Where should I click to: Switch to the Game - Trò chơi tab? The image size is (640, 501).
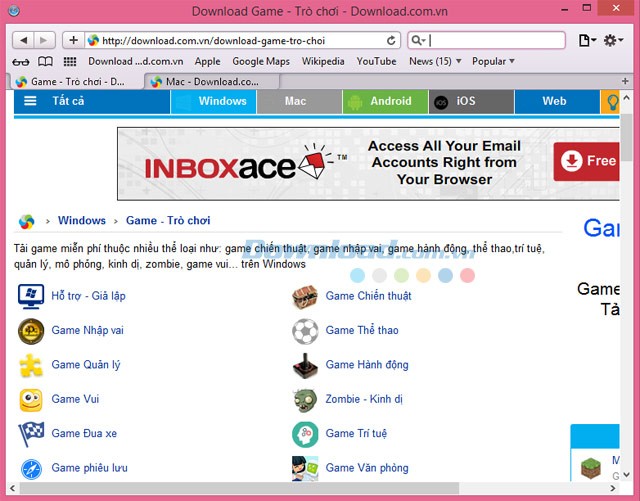(x=76, y=82)
